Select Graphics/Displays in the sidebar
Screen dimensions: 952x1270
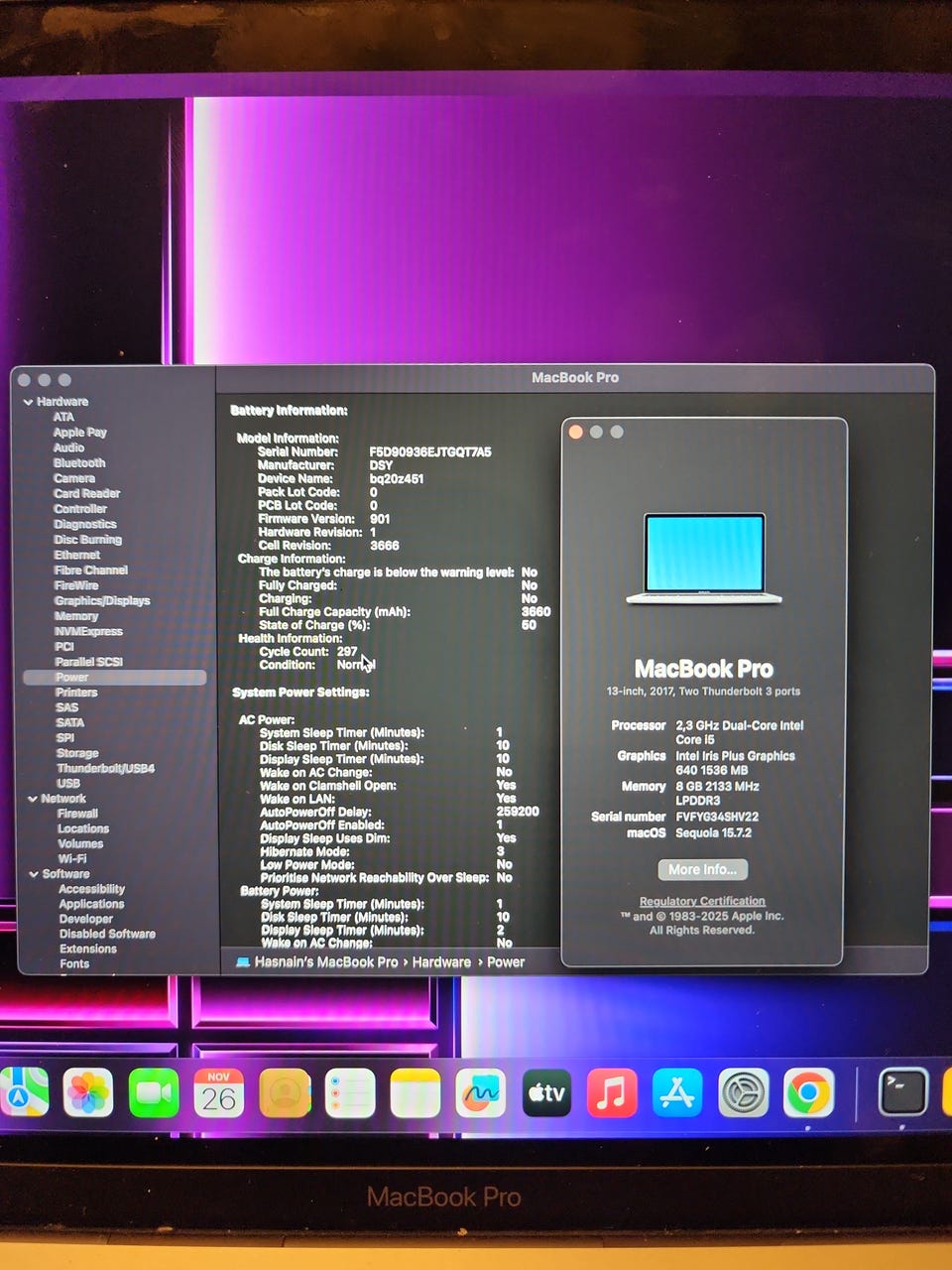pos(102,601)
